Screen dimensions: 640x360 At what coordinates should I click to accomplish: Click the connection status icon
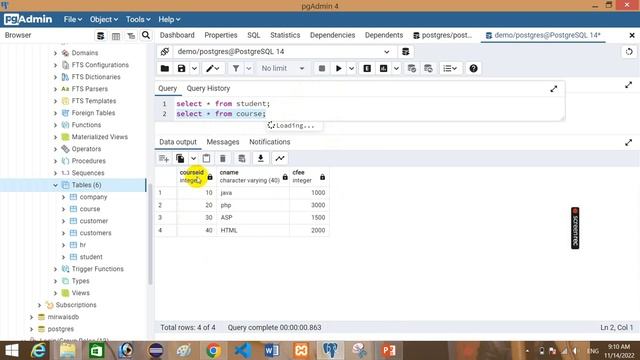click(x=165, y=51)
